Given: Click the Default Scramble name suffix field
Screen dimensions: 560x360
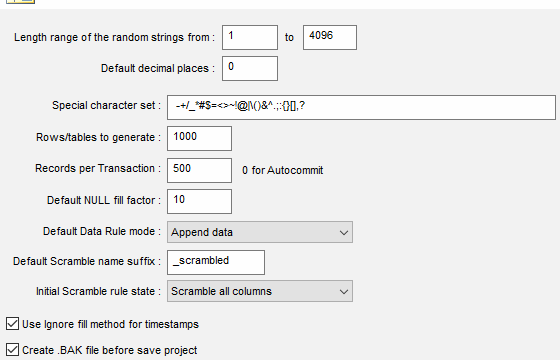Looking at the screenshot, I should [x=216, y=262].
